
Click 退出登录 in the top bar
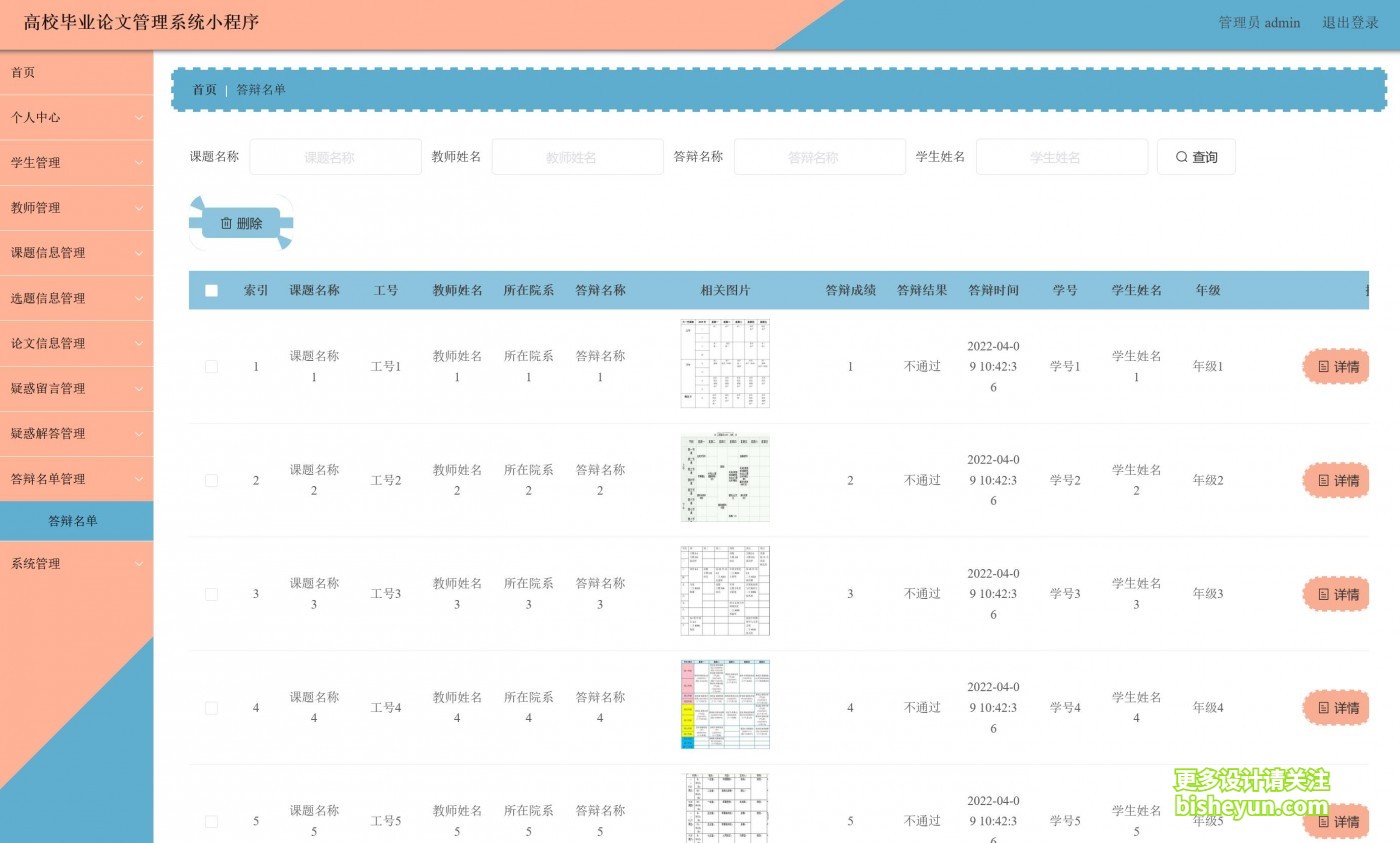(1351, 23)
